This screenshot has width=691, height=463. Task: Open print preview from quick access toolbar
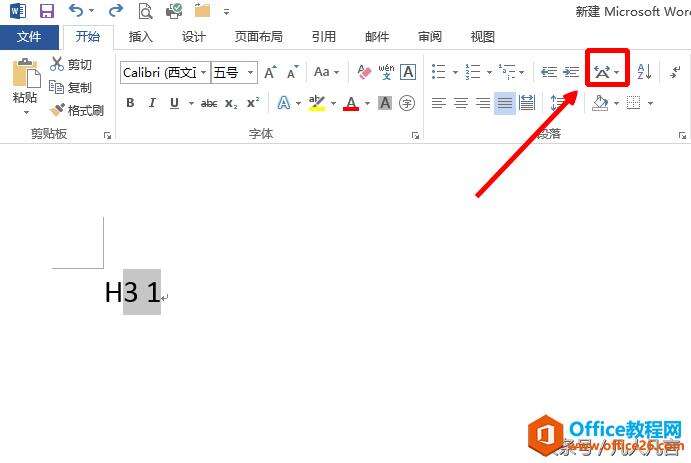(145, 11)
